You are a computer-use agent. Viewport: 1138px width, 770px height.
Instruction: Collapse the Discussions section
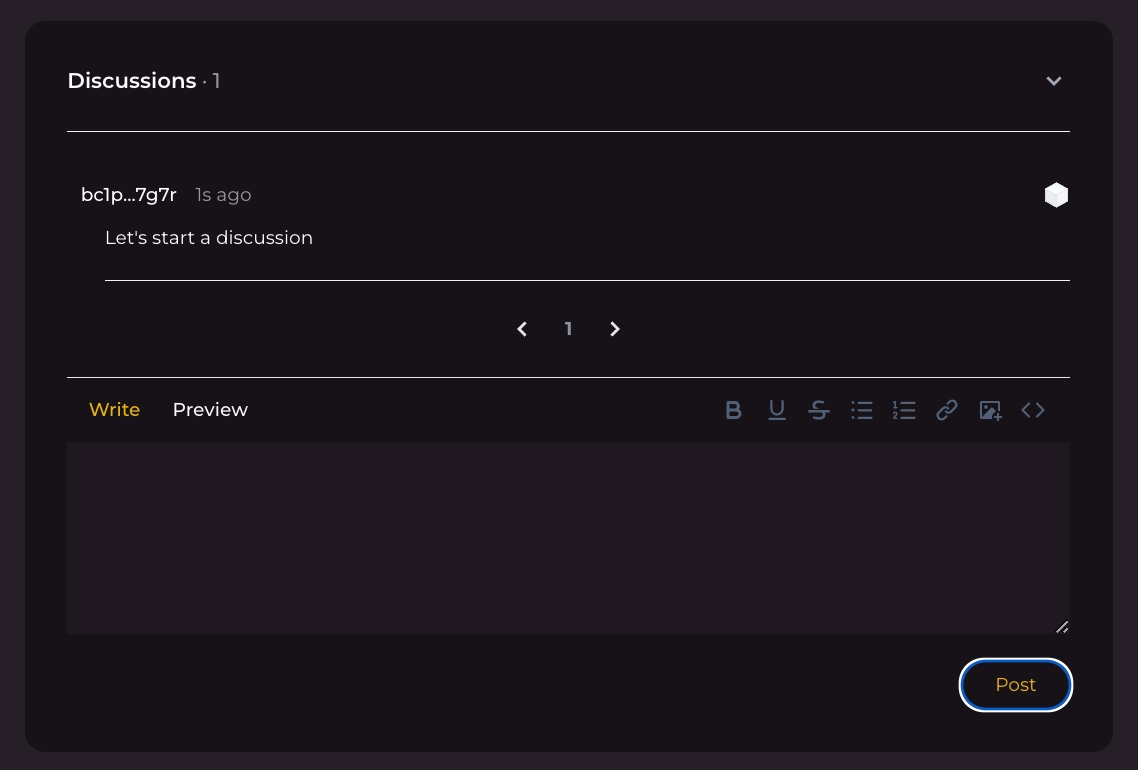(x=1054, y=81)
